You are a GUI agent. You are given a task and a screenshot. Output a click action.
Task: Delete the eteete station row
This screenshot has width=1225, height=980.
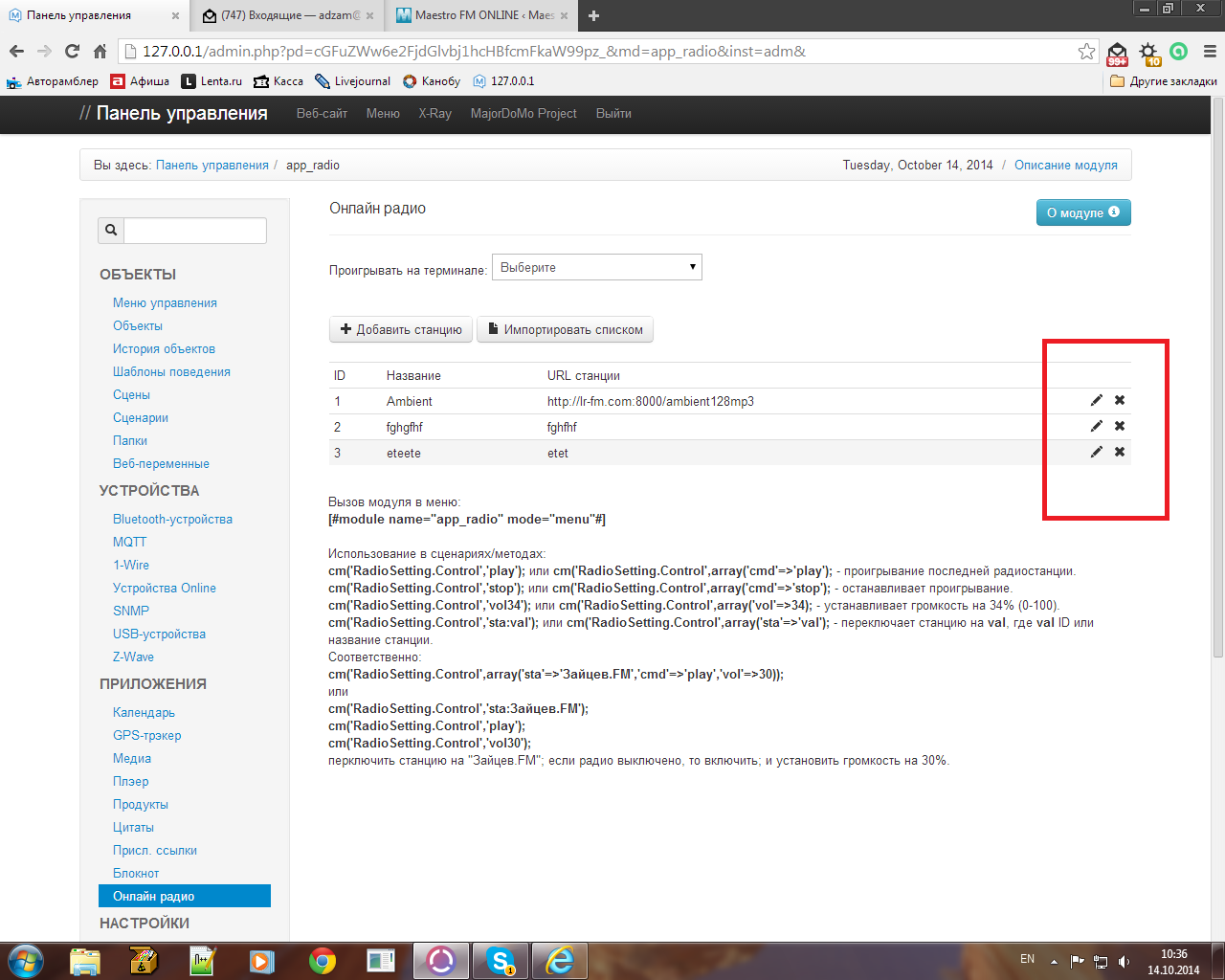coord(1120,452)
